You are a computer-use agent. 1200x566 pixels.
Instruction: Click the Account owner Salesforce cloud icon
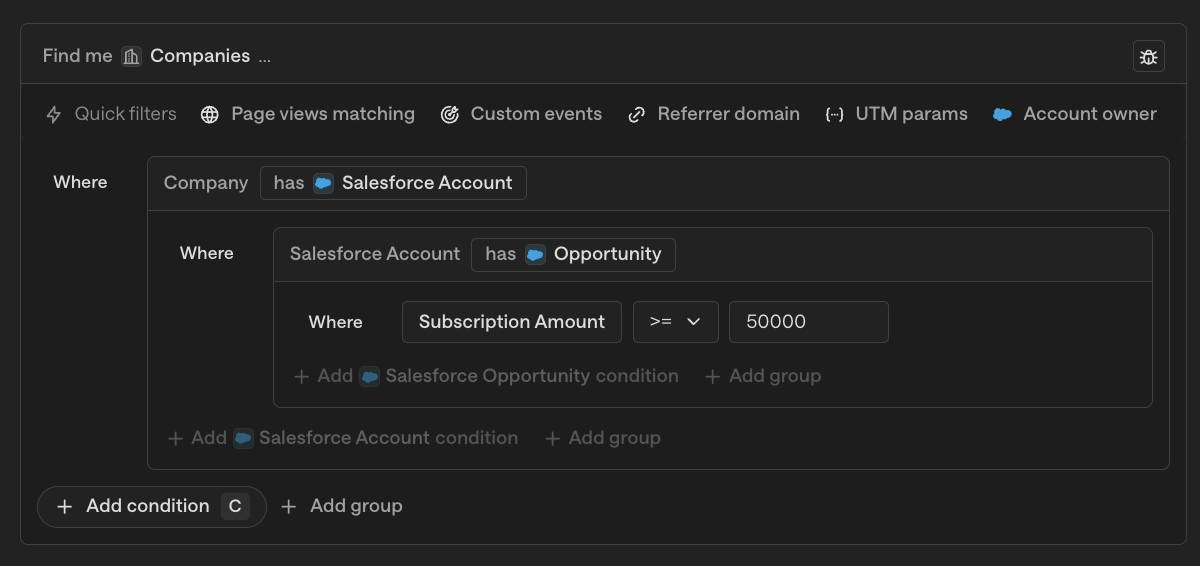click(1002, 114)
